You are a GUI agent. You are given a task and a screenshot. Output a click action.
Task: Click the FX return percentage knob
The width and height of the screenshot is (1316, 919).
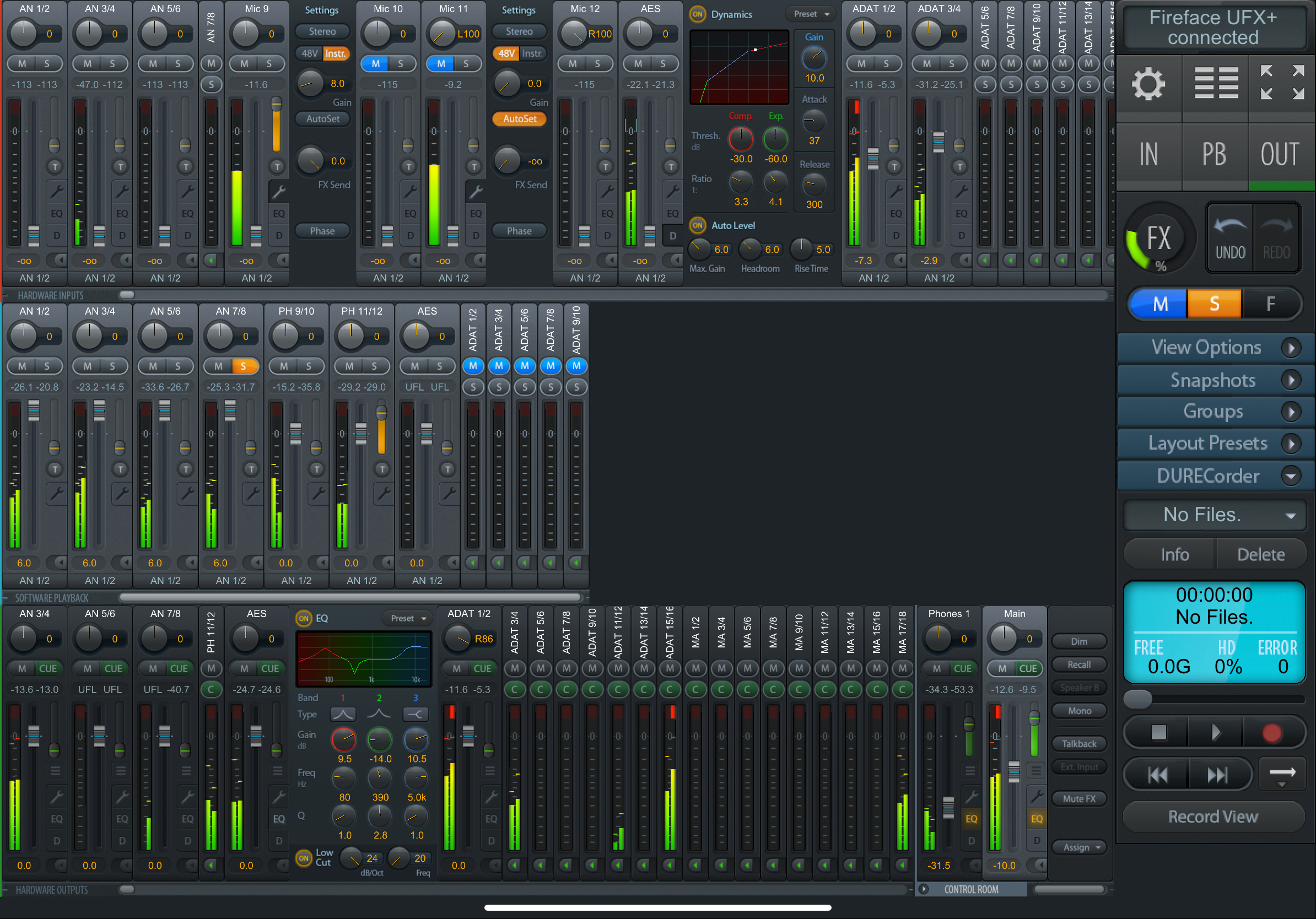pos(1159,238)
